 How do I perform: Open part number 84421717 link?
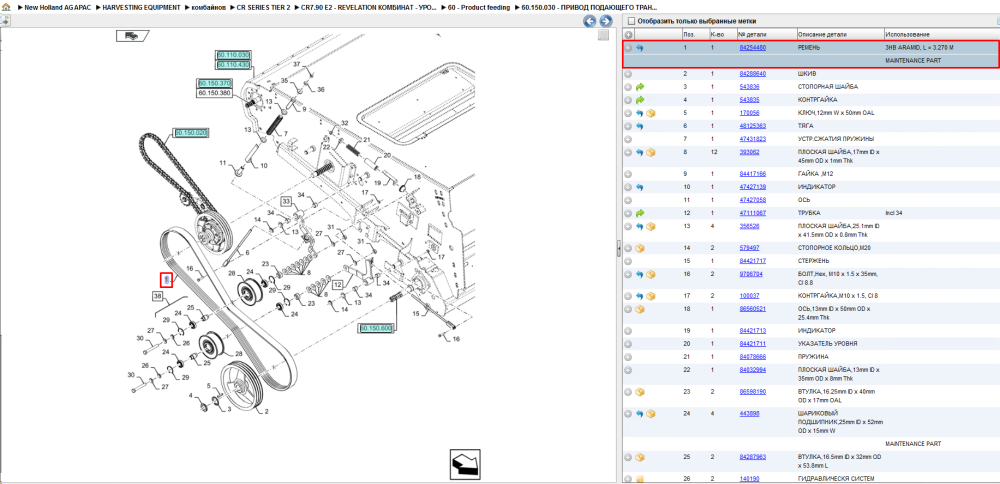click(x=753, y=261)
